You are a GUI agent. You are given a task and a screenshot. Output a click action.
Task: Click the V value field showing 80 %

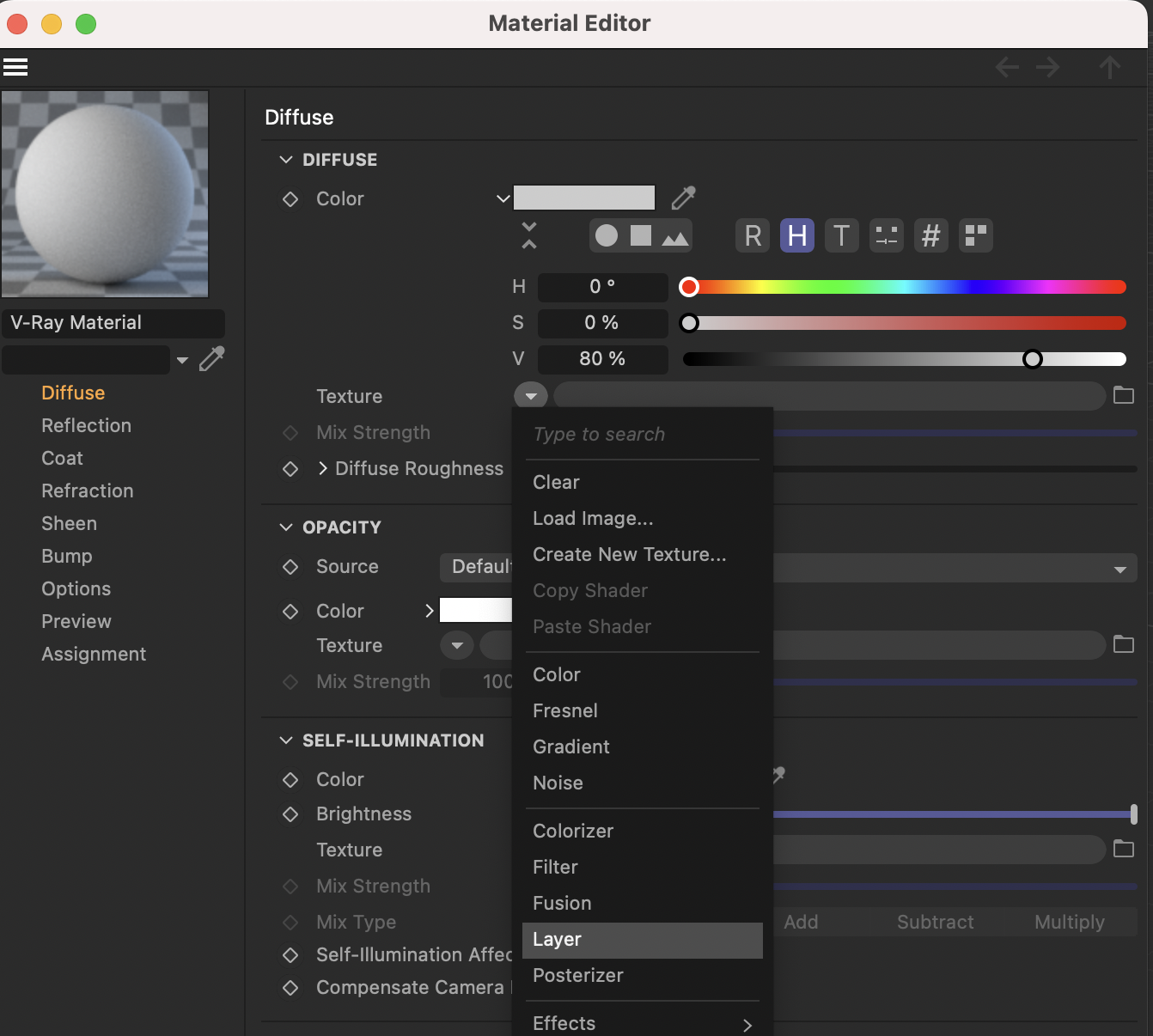point(602,359)
